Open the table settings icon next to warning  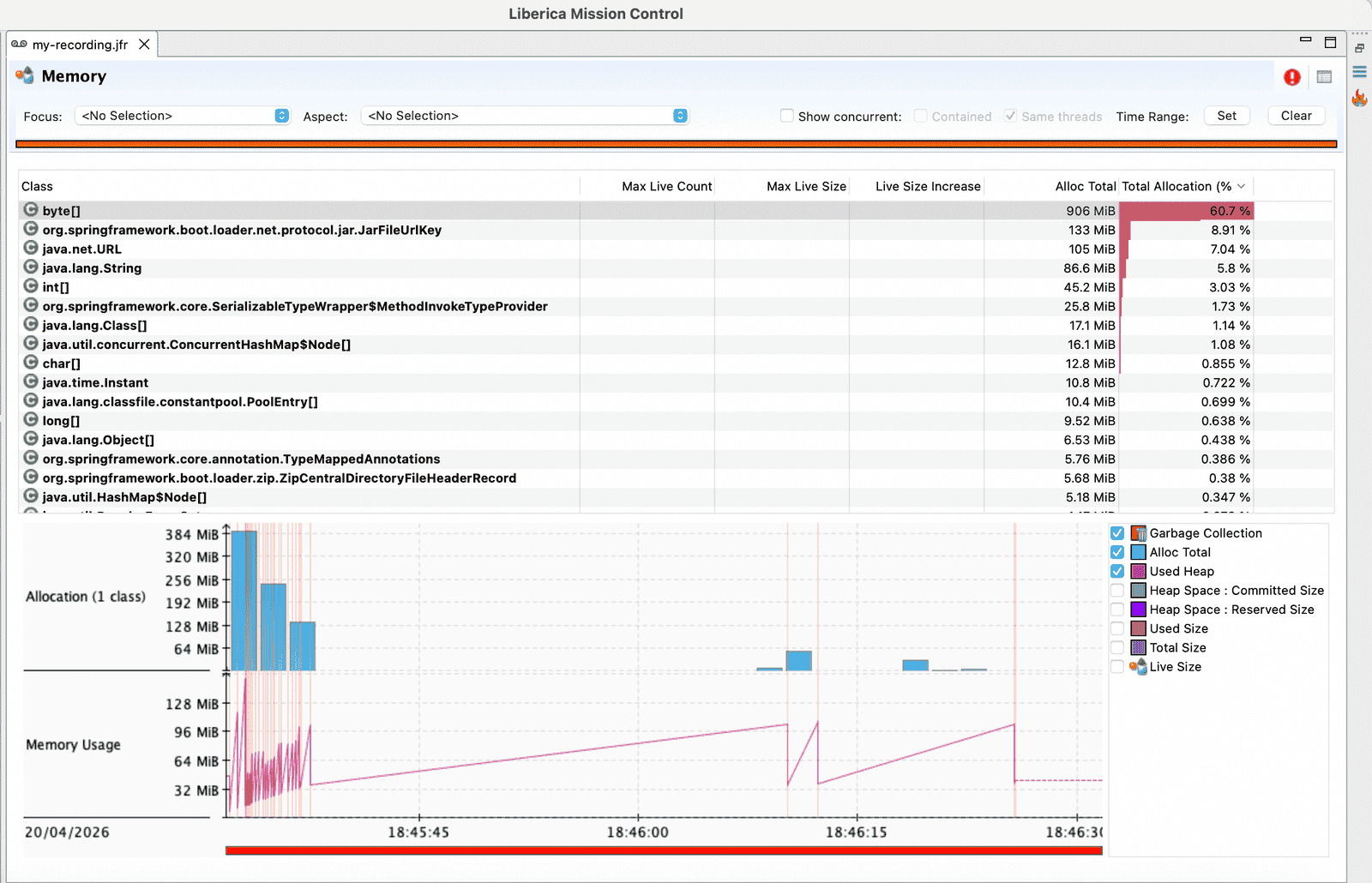[x=1324, y=77]
